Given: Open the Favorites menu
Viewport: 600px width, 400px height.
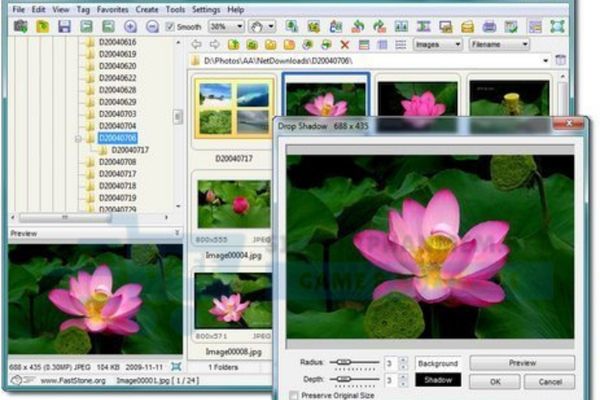Looking at the screenshot, I should [x=112, y=9].
